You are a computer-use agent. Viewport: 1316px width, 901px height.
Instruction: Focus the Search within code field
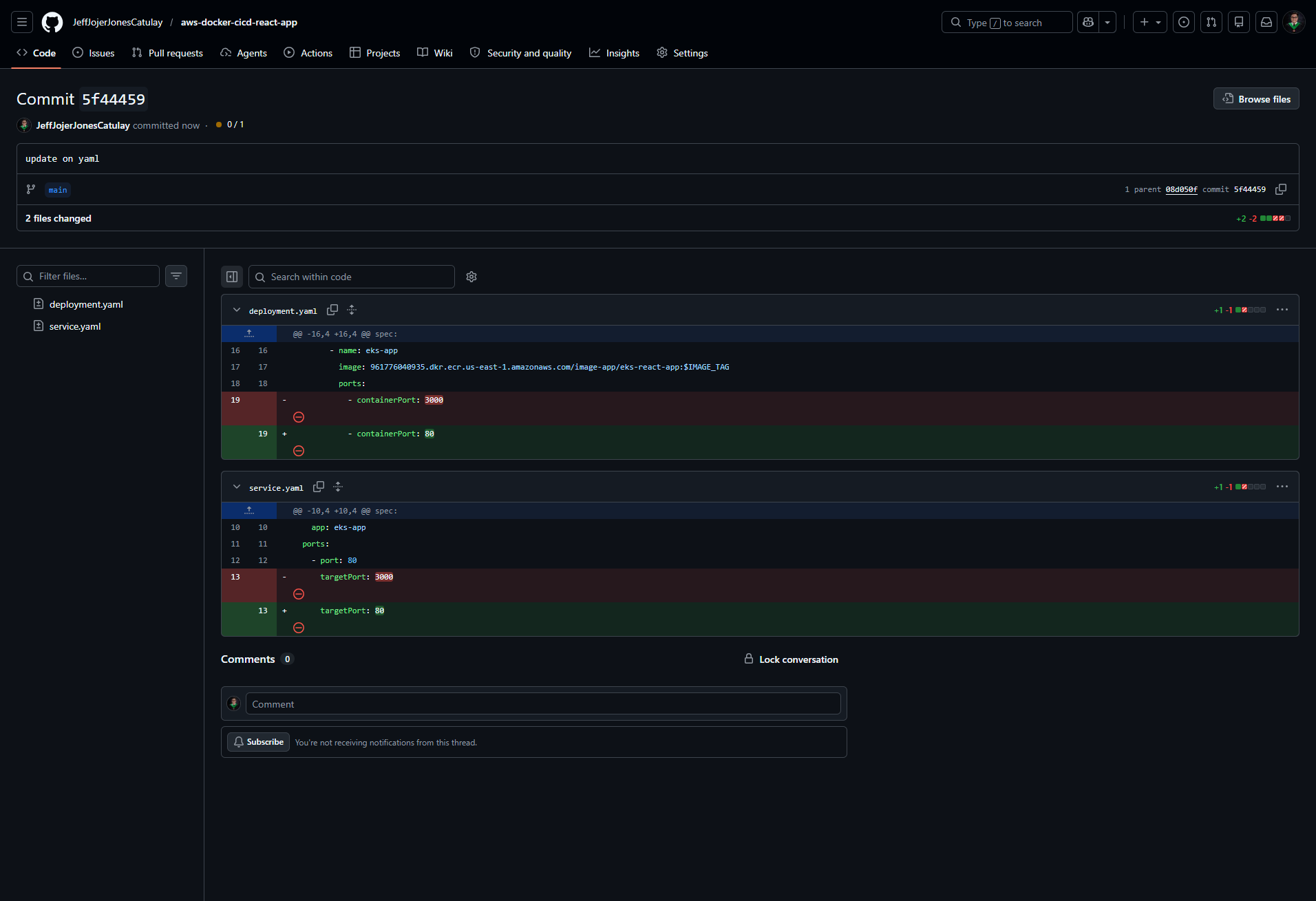tap(352, 277)
